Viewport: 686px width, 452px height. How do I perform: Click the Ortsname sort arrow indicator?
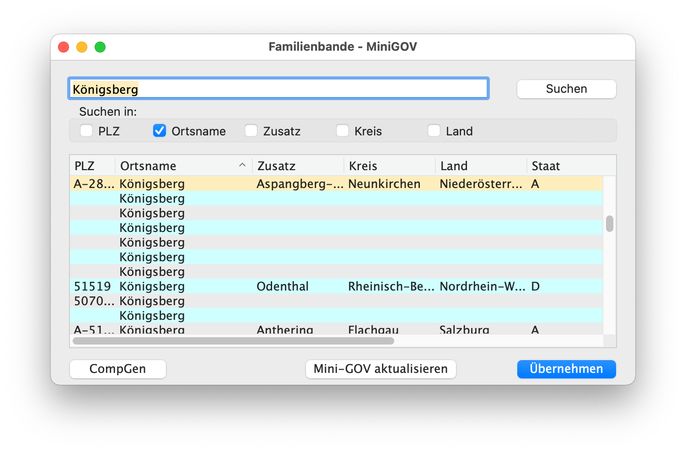tap(241, 166)
